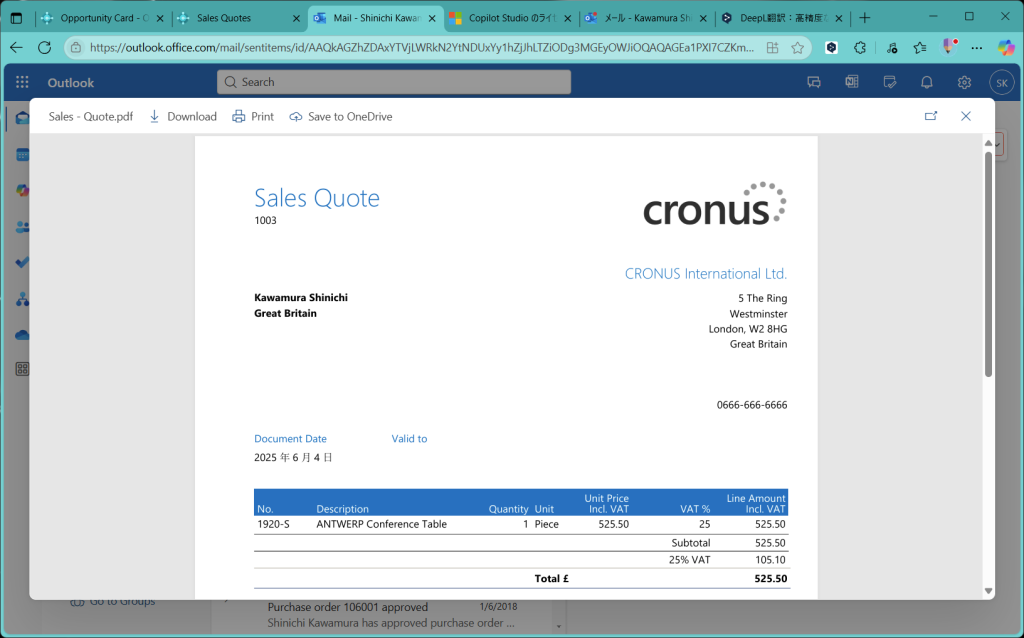1024x638 pixels.
Task: Add this page to favorites
Action: (797, 47)
